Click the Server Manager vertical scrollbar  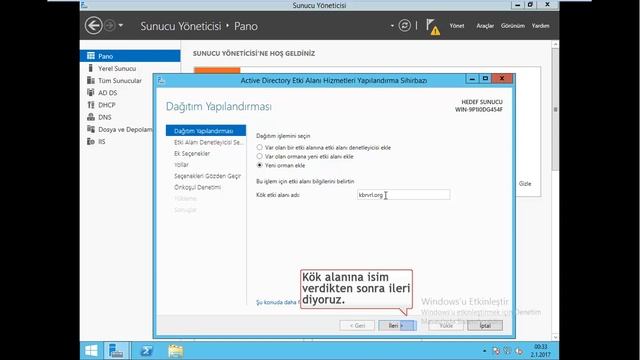coord(555,109)
